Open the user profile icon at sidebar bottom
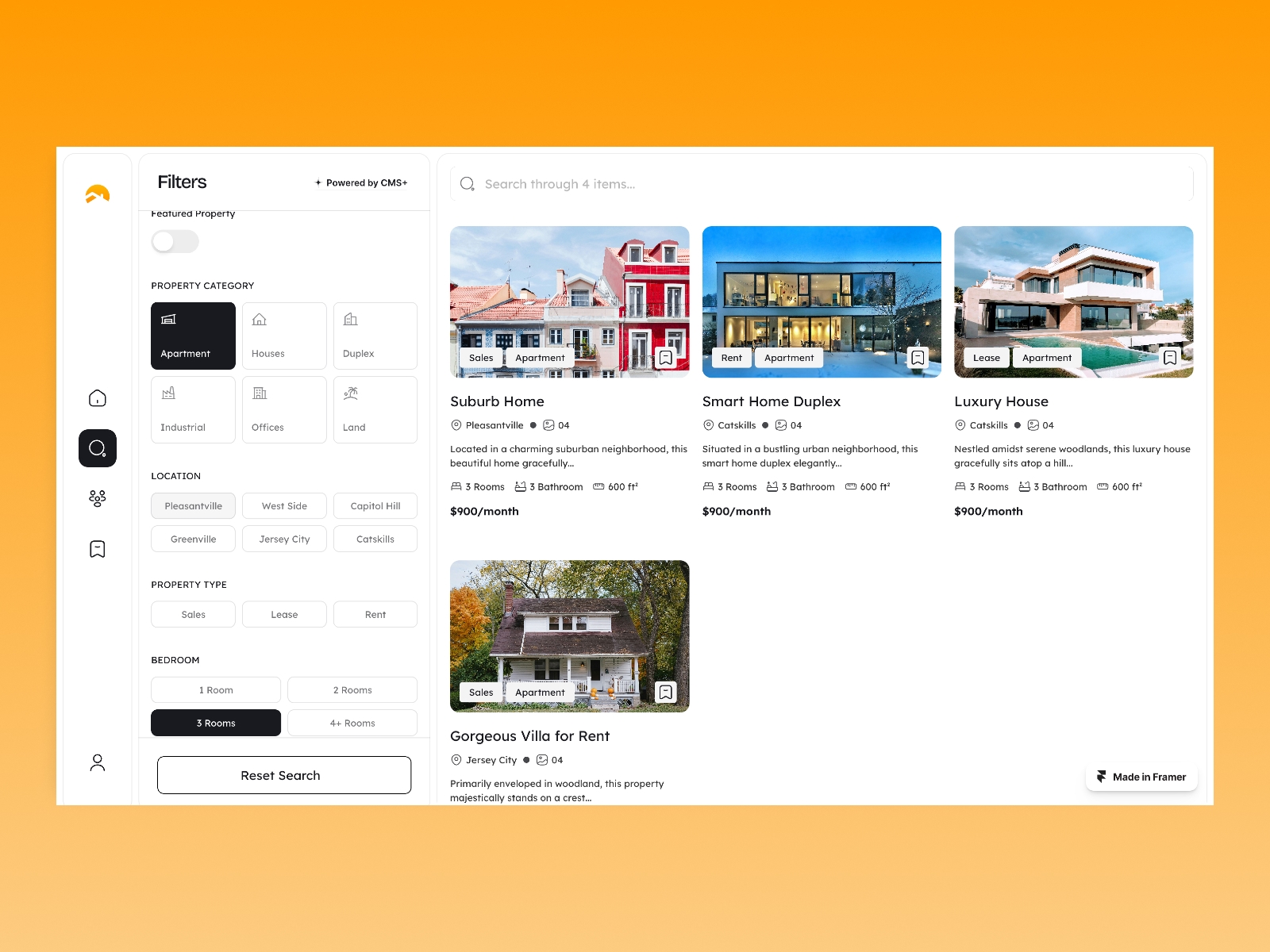The image size is (1270, 952). coord(97,762)
